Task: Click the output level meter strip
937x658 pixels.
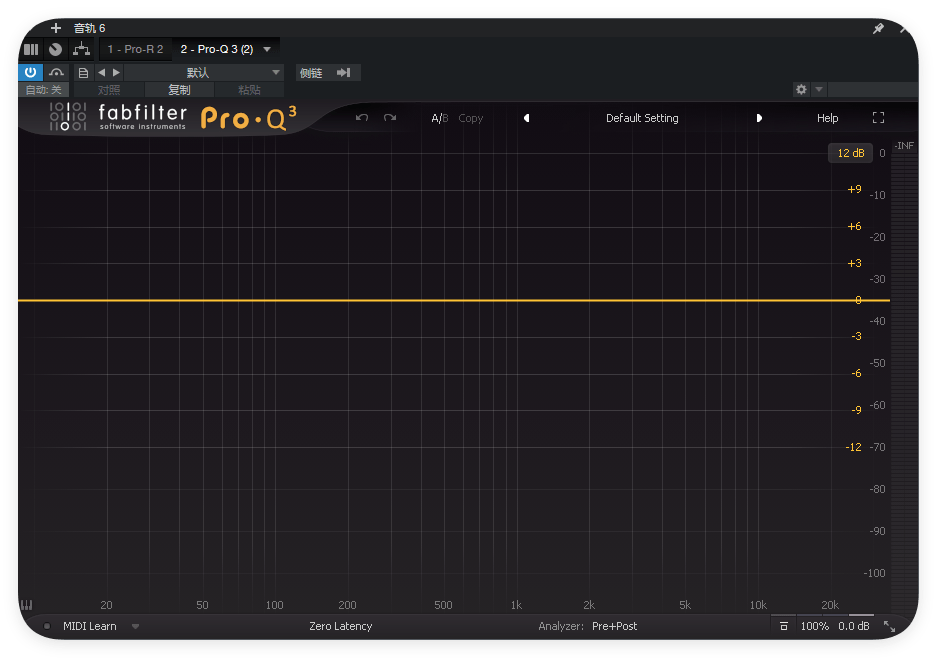Action: 904,382
